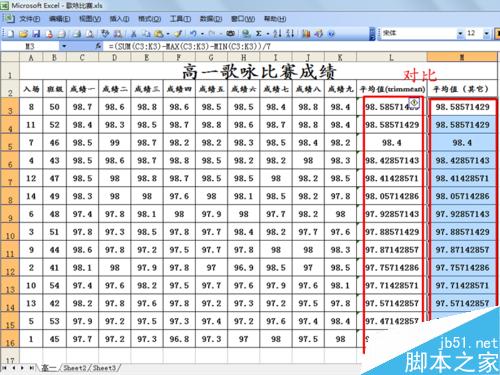The image size is (500, 375).
Task: Open the 窗口(W) menu
Action: point(243,19)
